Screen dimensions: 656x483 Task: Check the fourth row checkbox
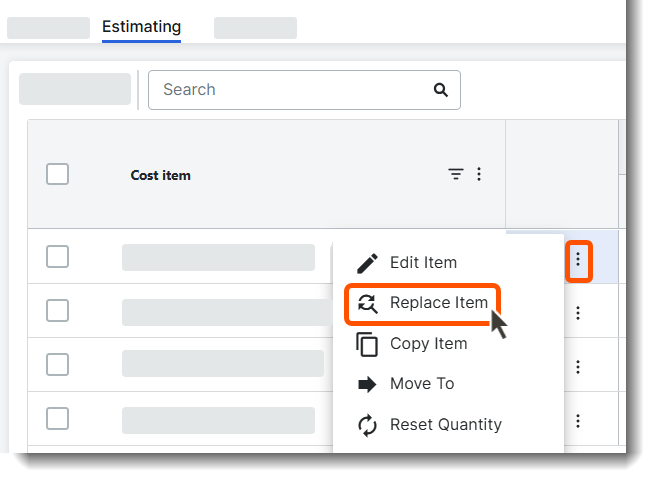click(x=57, y=419)
